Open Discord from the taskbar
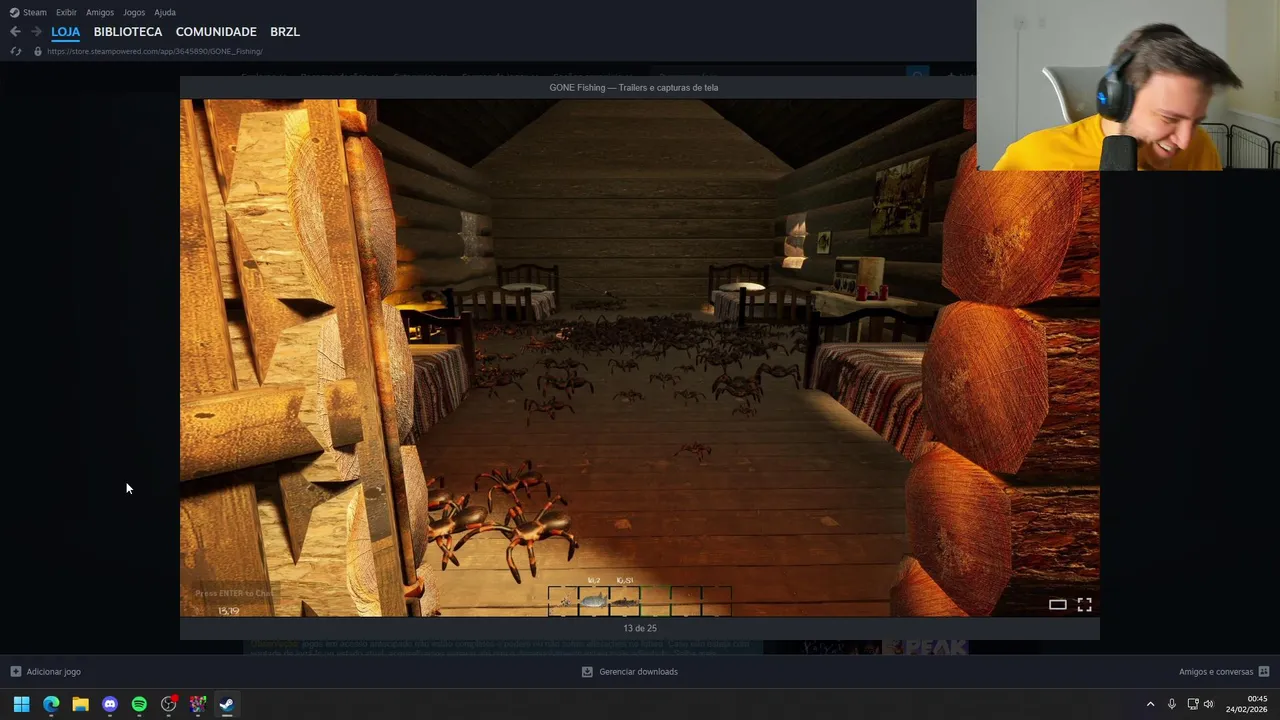This screenshot has height=720, width=1280. click(x=110, y=704)
